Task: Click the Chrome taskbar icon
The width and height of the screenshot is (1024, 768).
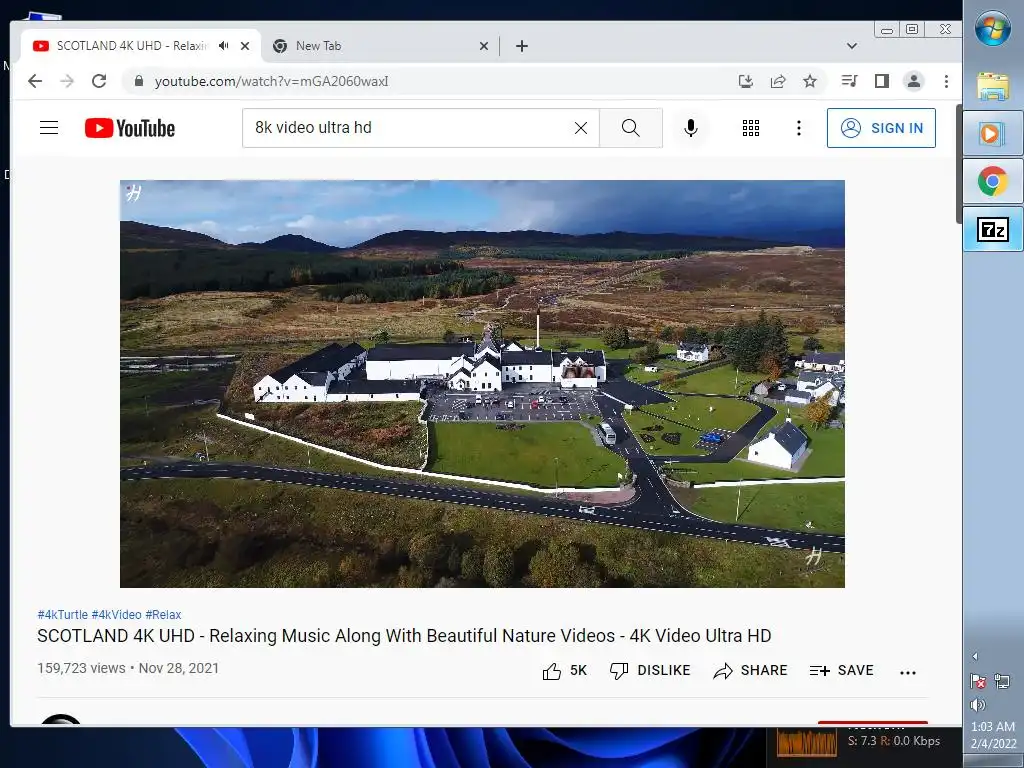Action: click(993, 181)
